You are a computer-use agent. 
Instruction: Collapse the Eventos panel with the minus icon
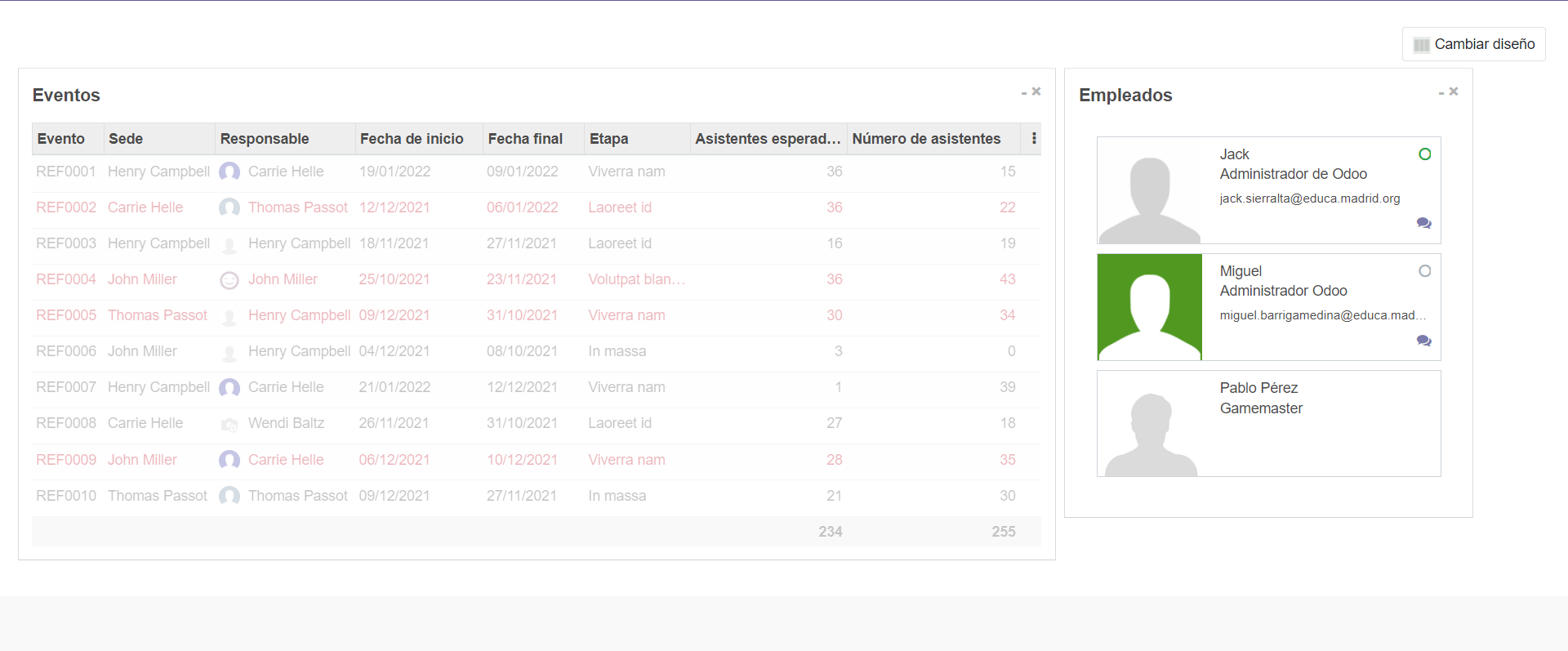(1024, 93)
